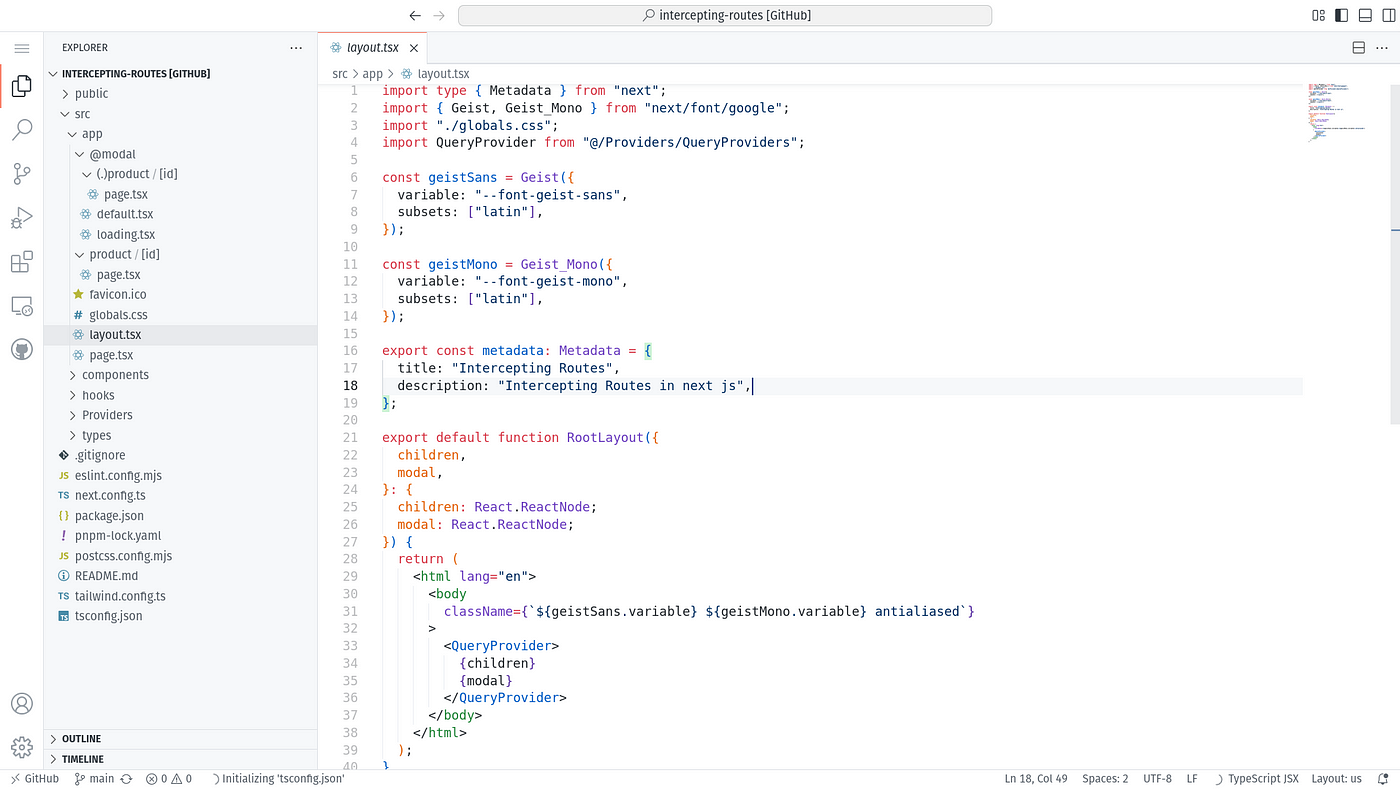Go back with the left arrow
Screen dimensions: 1400x789
(x=416, y=15)
